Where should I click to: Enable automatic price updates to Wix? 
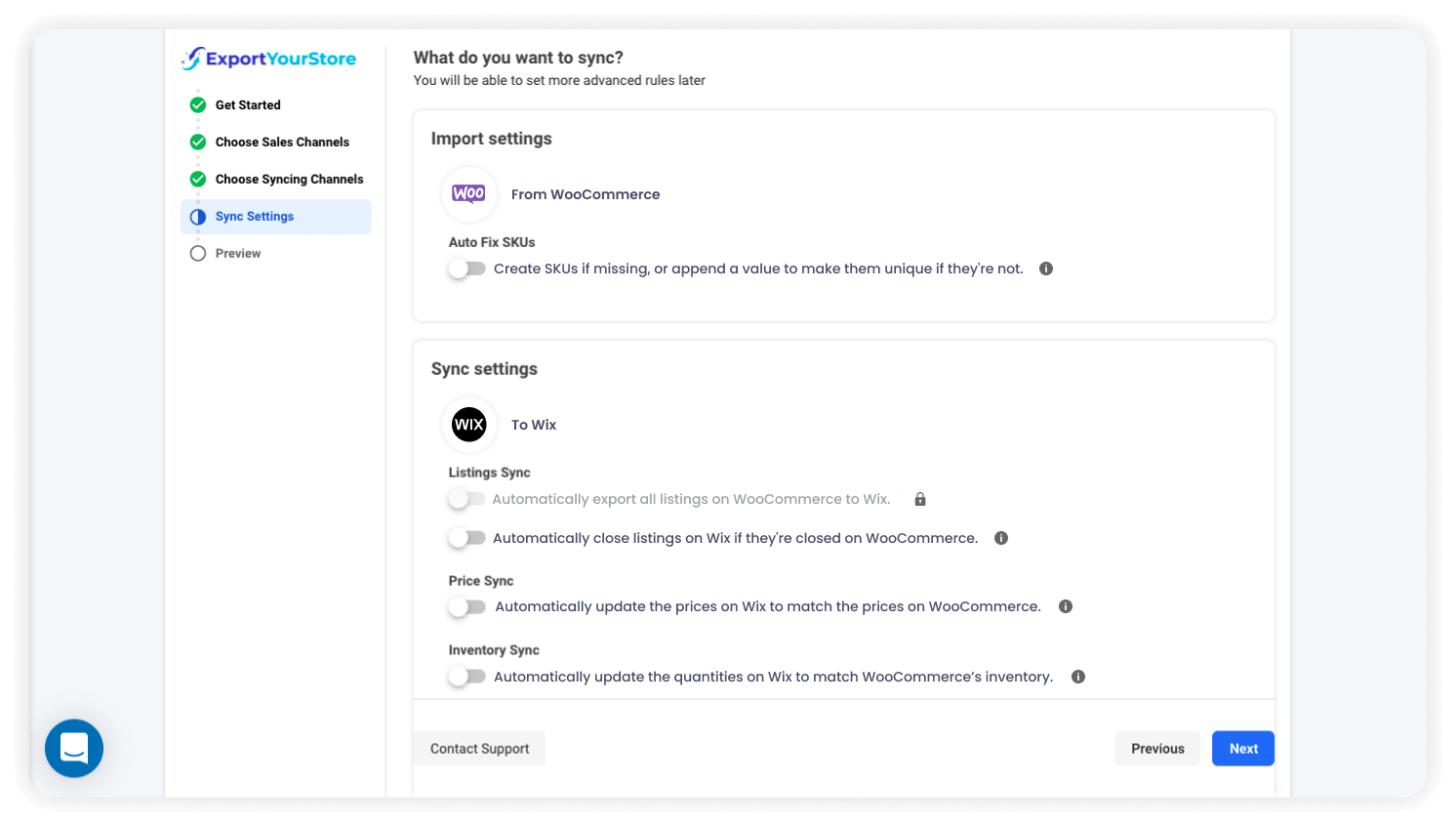point(466,606)
